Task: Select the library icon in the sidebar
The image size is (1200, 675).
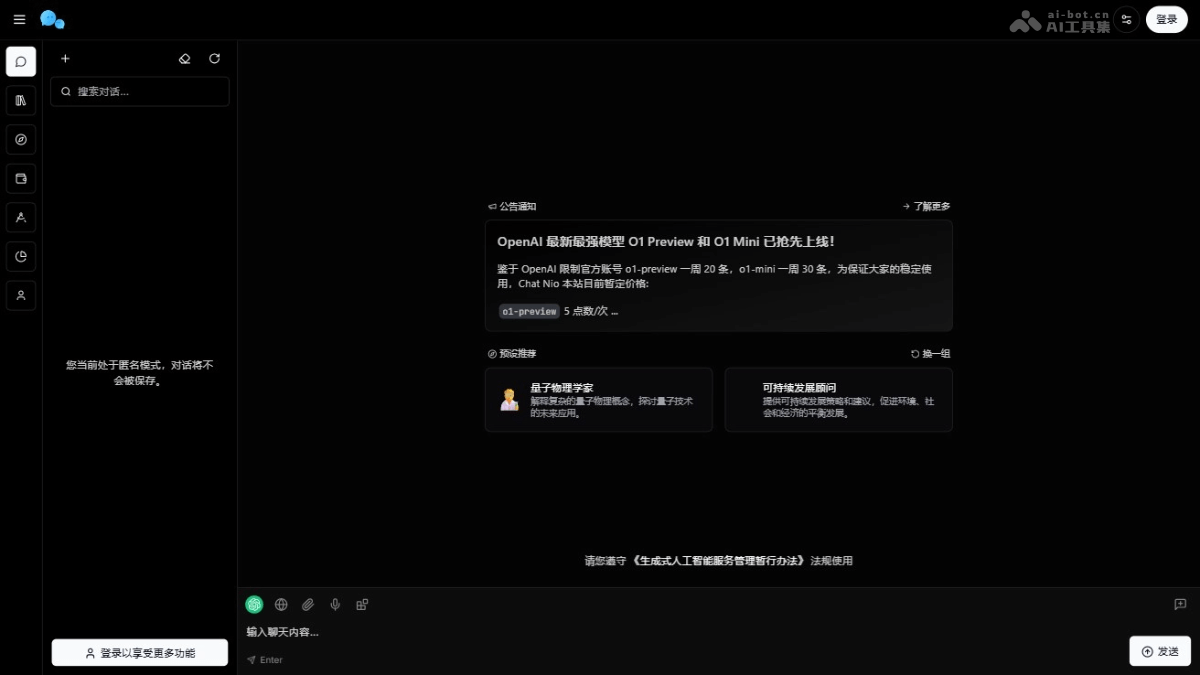Action: coord(21,100)
